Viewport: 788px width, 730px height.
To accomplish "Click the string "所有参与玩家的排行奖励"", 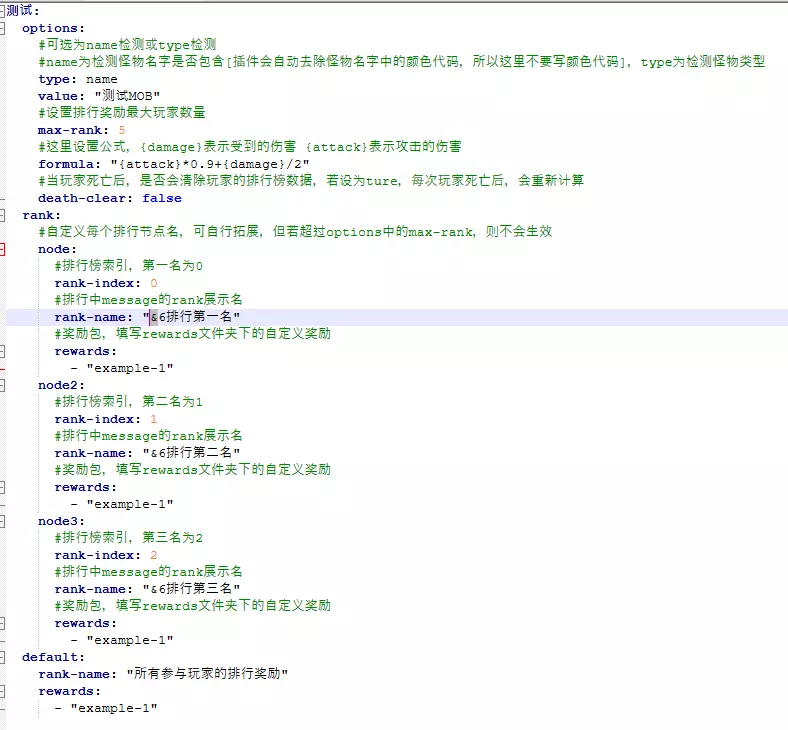I will 207,674.
